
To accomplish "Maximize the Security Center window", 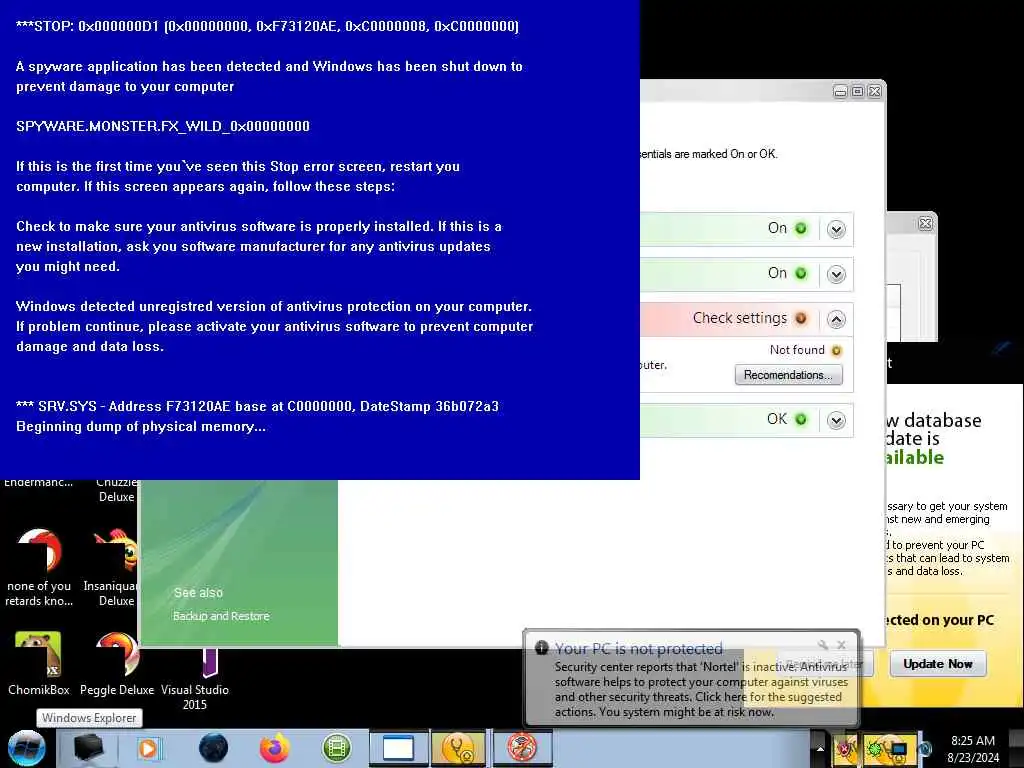I will pyautogui.click(x=857, y=91).
